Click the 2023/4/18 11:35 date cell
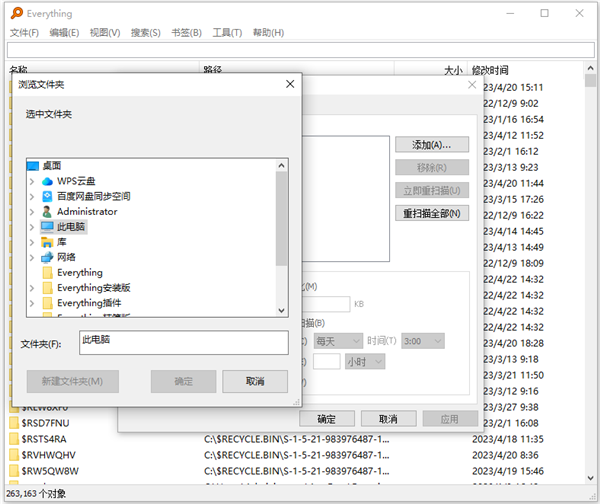The image size is (600, 504). click(508, 439)
